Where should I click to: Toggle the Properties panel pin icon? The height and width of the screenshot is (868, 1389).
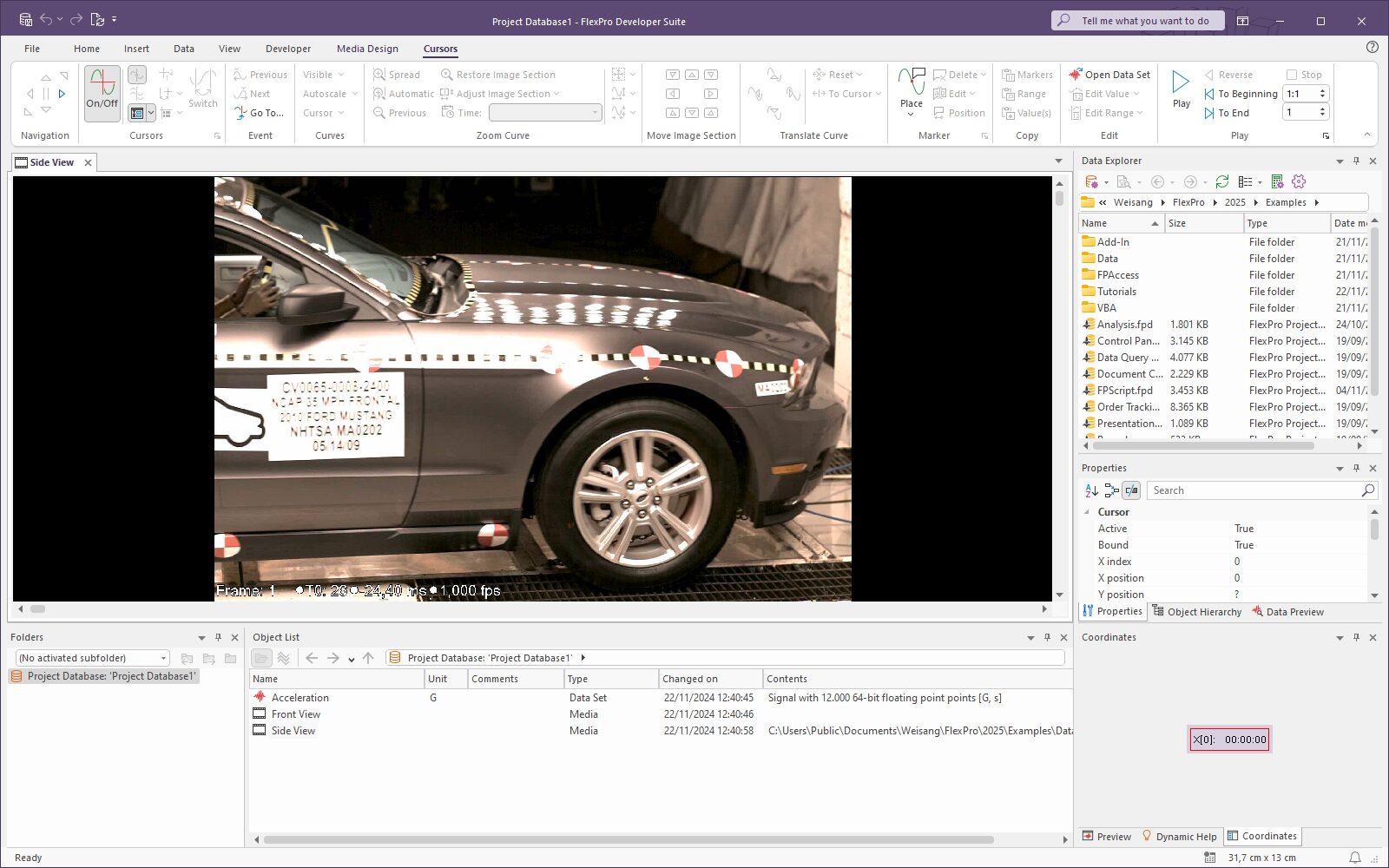1356,468
